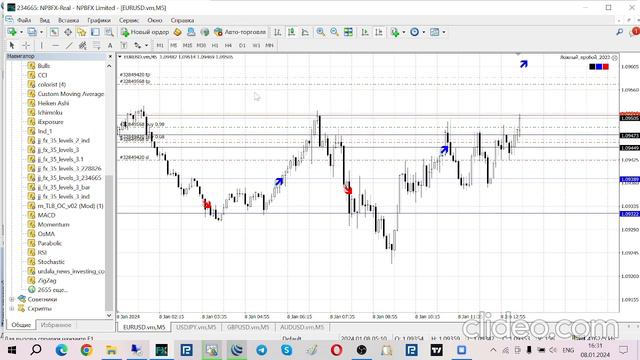
Task: Open Избранное tab in Navigator
Action: pyautogui.click(x=56, y=325)
